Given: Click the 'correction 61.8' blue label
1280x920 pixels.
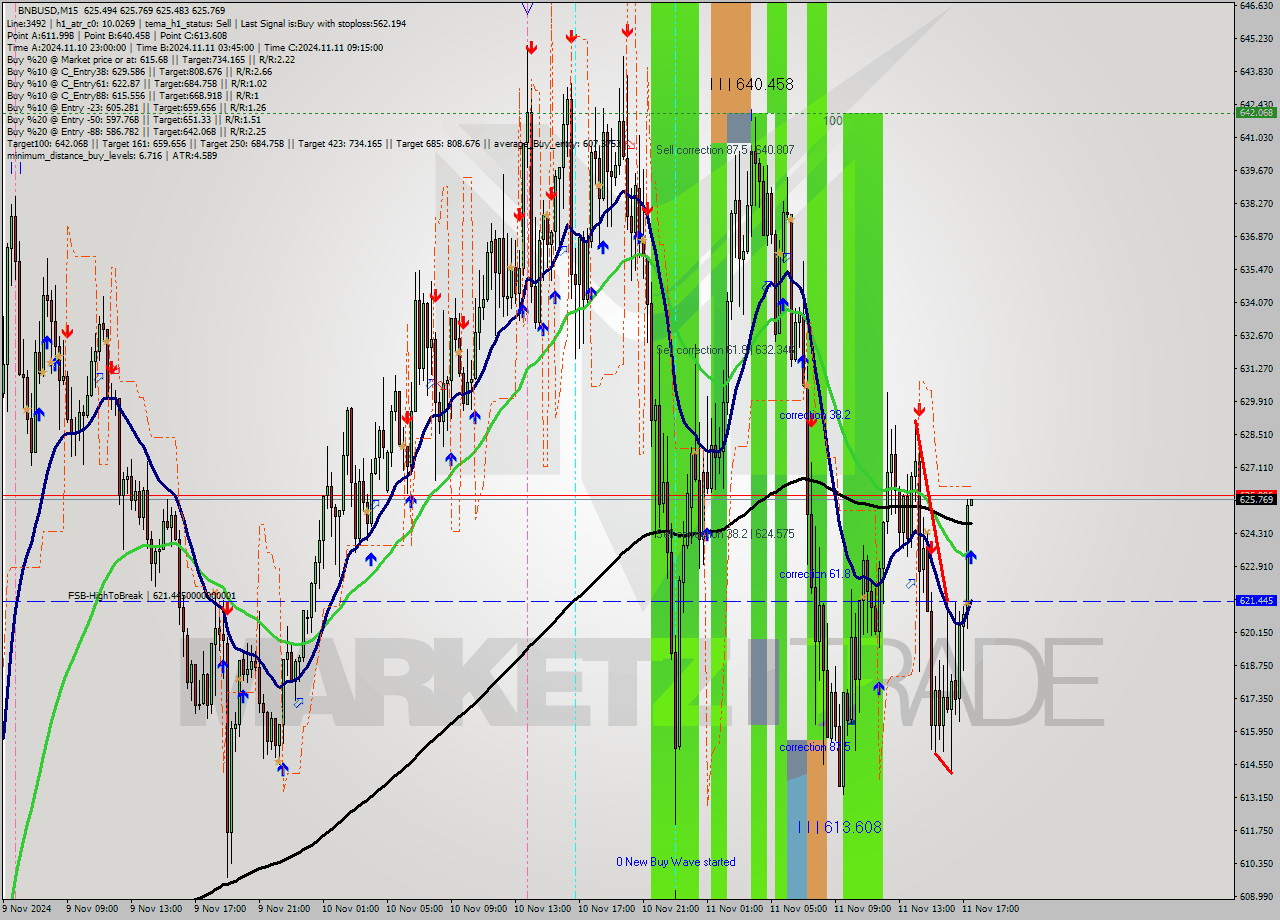Looking at the screenshot, I should point(815,574).
